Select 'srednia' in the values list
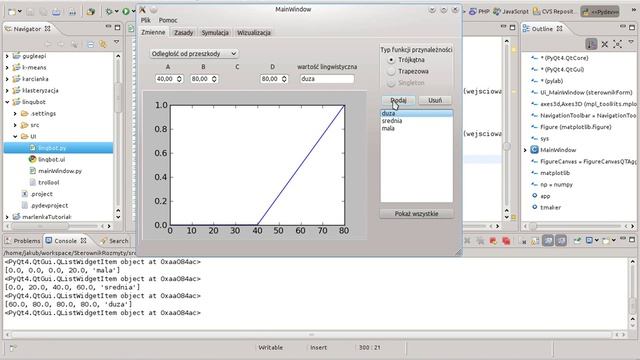Image resolution: width=640 pixels, height=360 pixels. point(416,121)
